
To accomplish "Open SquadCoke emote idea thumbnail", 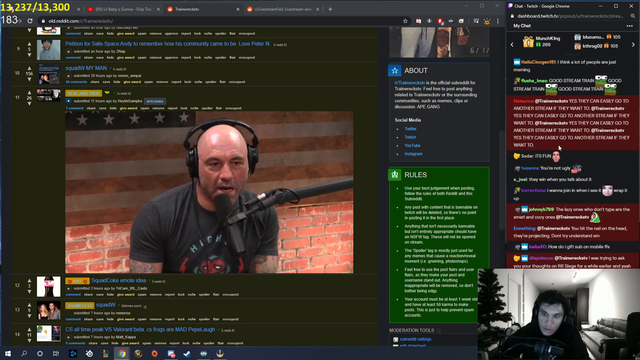I will [x=49, y=287].
